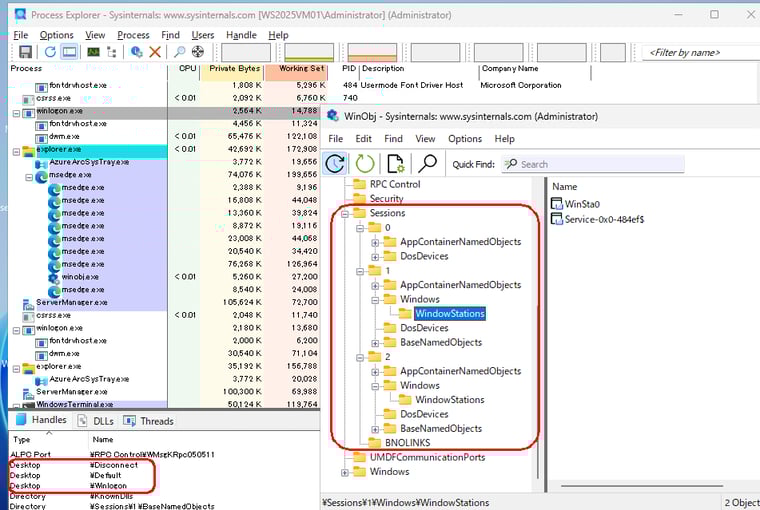Click the Name column header in WinObj list
Screen dimensions: 760x510
pos(565,187)
